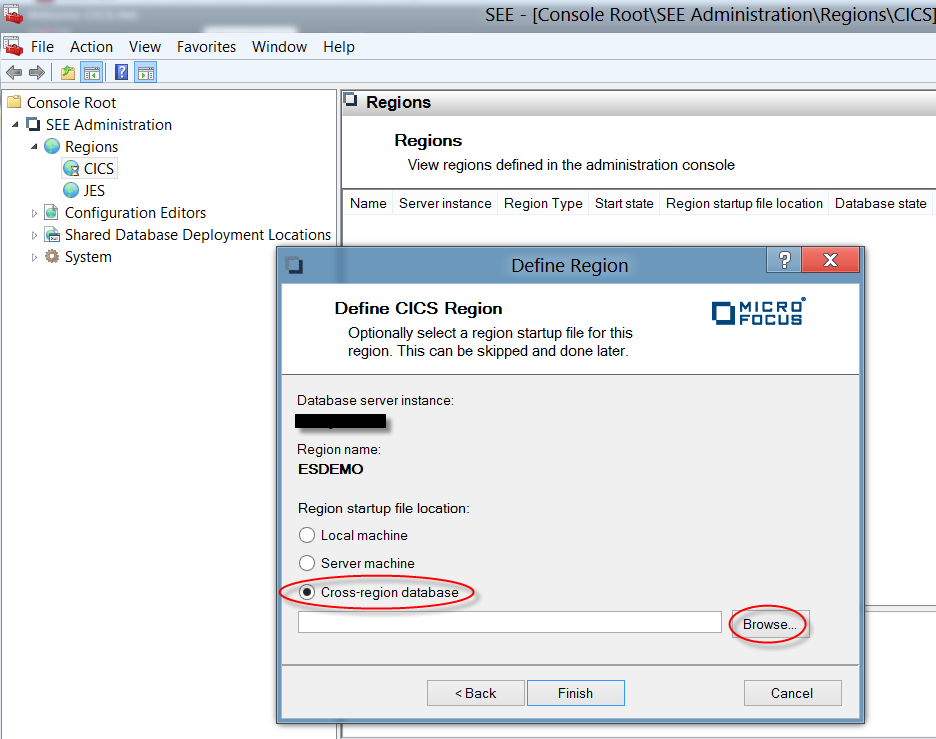Select the Configuration Editors label
Screen dimensions: 936x739
(x=136, y=213)
